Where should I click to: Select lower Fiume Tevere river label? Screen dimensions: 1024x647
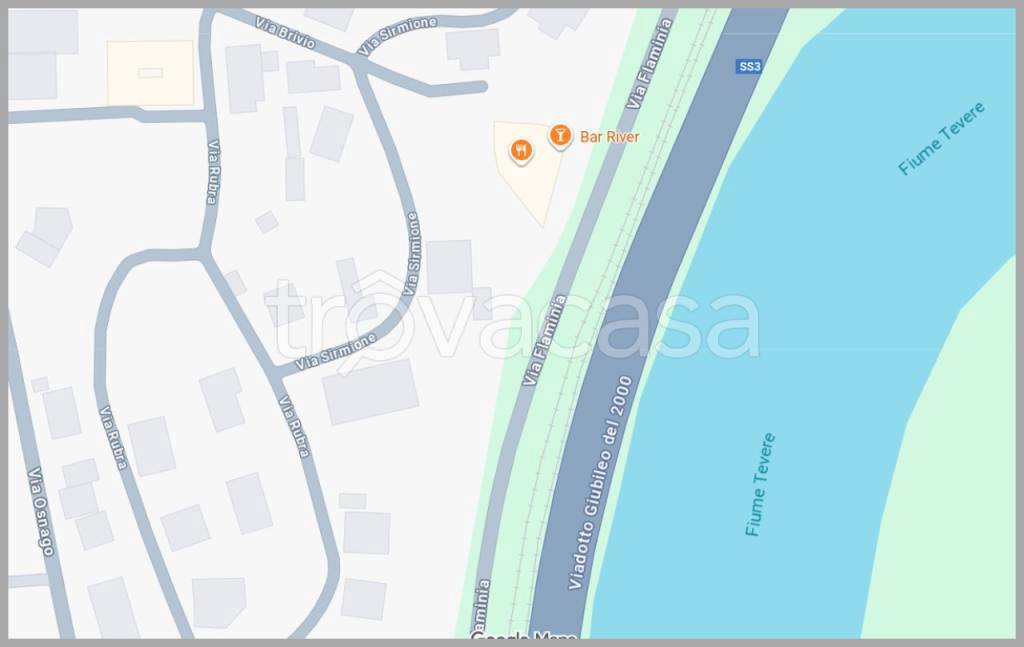pos(760,484)
